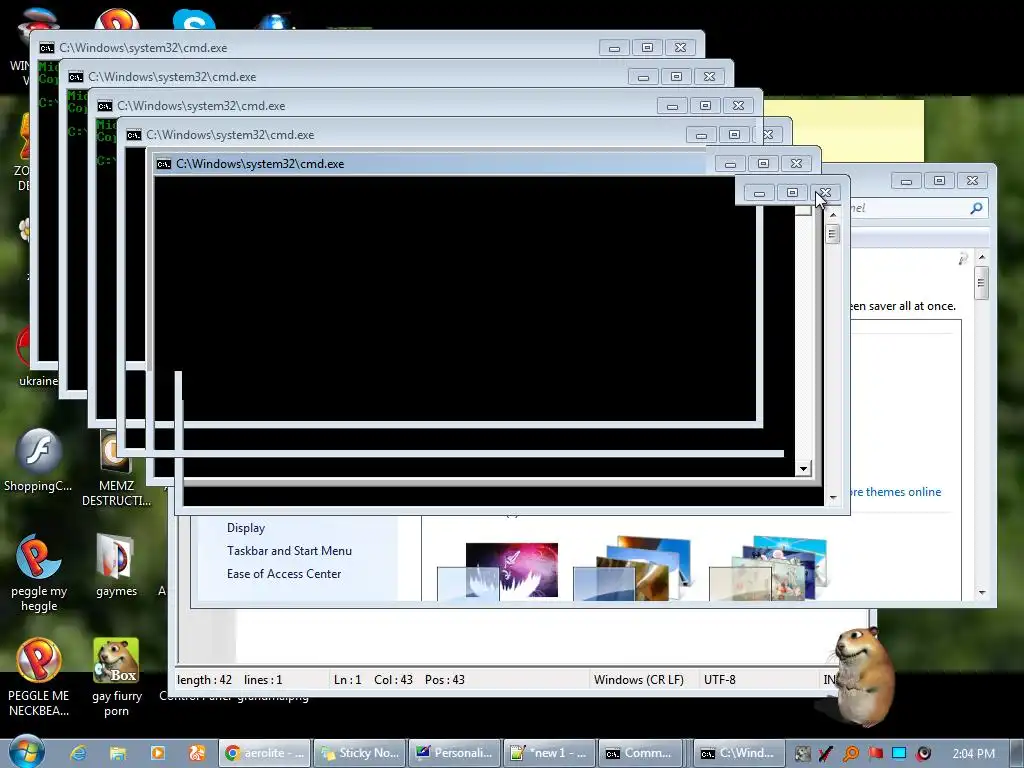Click 'Ln : 1' in status bar

pyautogui.click(x=347, y=680)
